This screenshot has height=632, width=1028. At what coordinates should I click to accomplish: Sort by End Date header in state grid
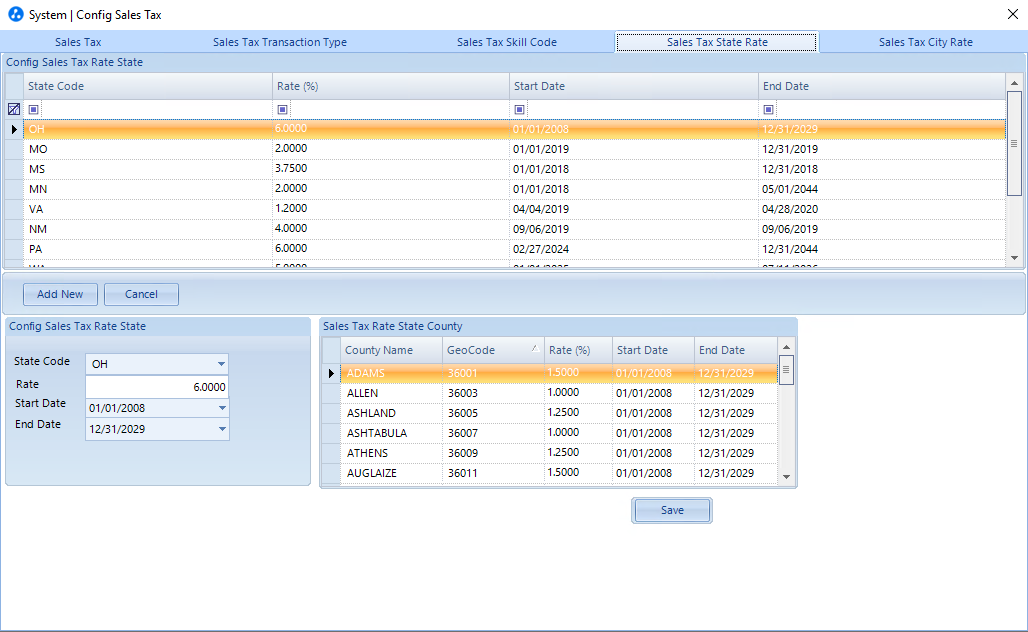click(882, 86)
